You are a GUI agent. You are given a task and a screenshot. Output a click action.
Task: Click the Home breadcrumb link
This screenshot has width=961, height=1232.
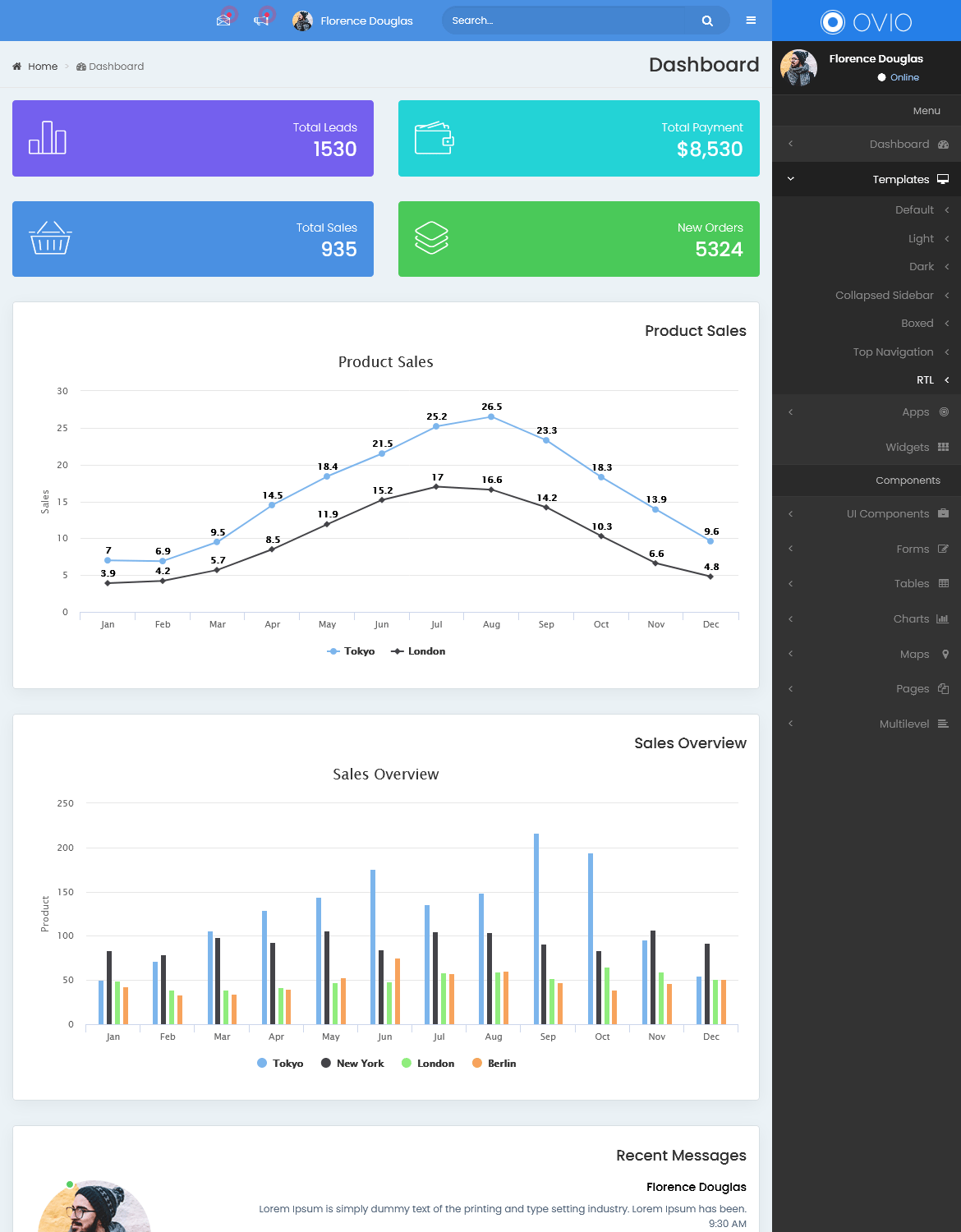click(x=43, y=67)
